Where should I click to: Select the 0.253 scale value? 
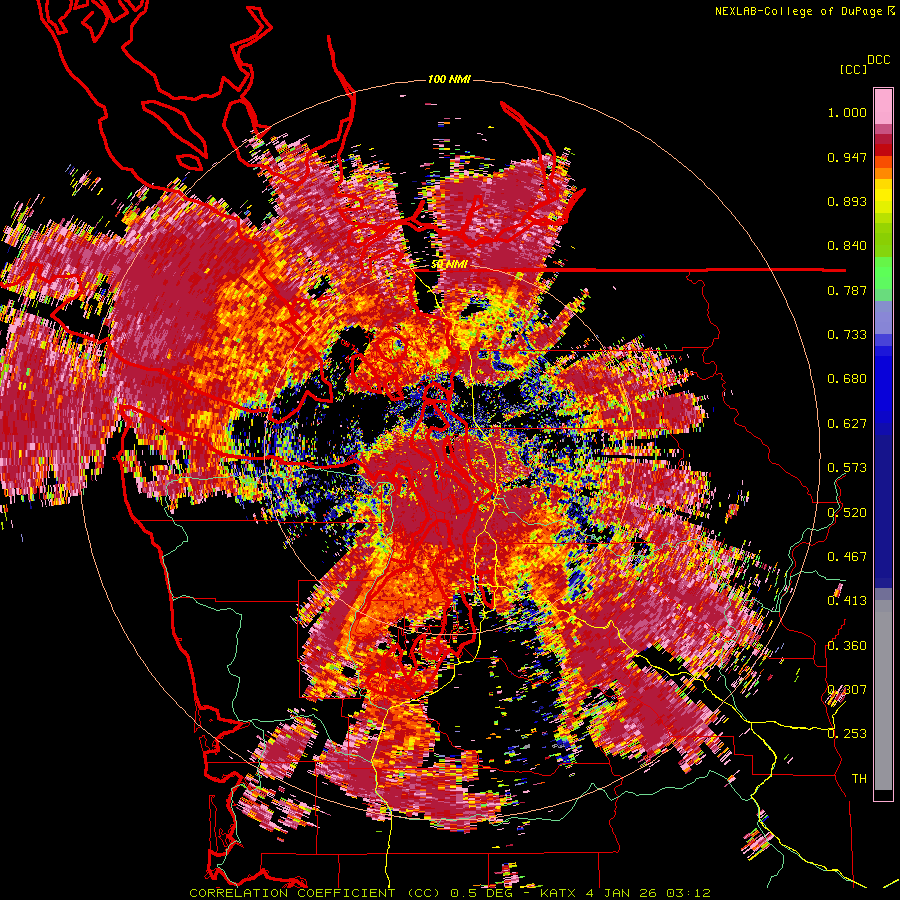[x=847, y=734]
